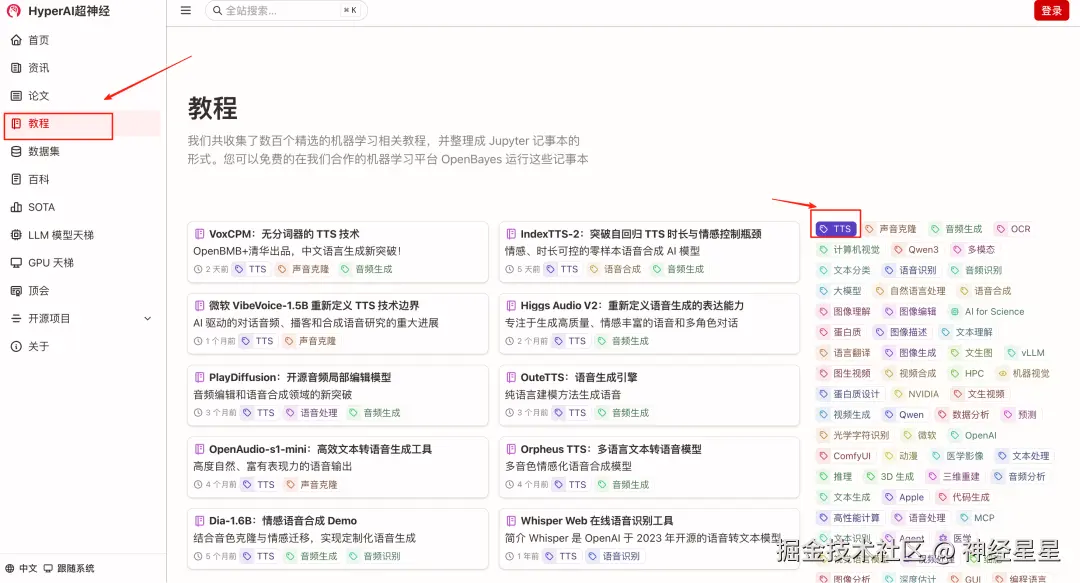1080x583 pixels.
Task: Filter by 声音克隆 tag in tag cloud
Action: point(891,229)
